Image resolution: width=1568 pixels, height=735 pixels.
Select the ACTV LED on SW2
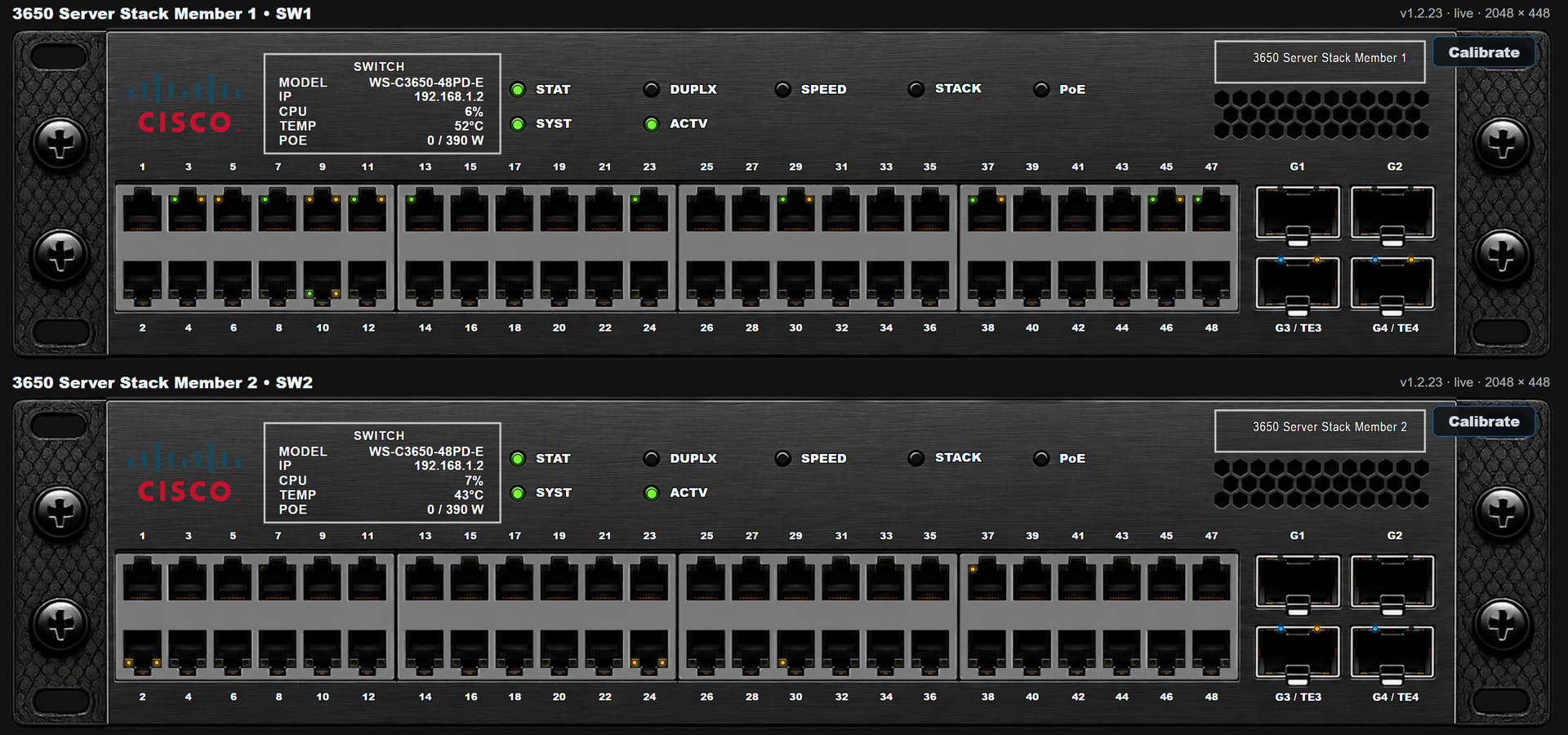652,493
